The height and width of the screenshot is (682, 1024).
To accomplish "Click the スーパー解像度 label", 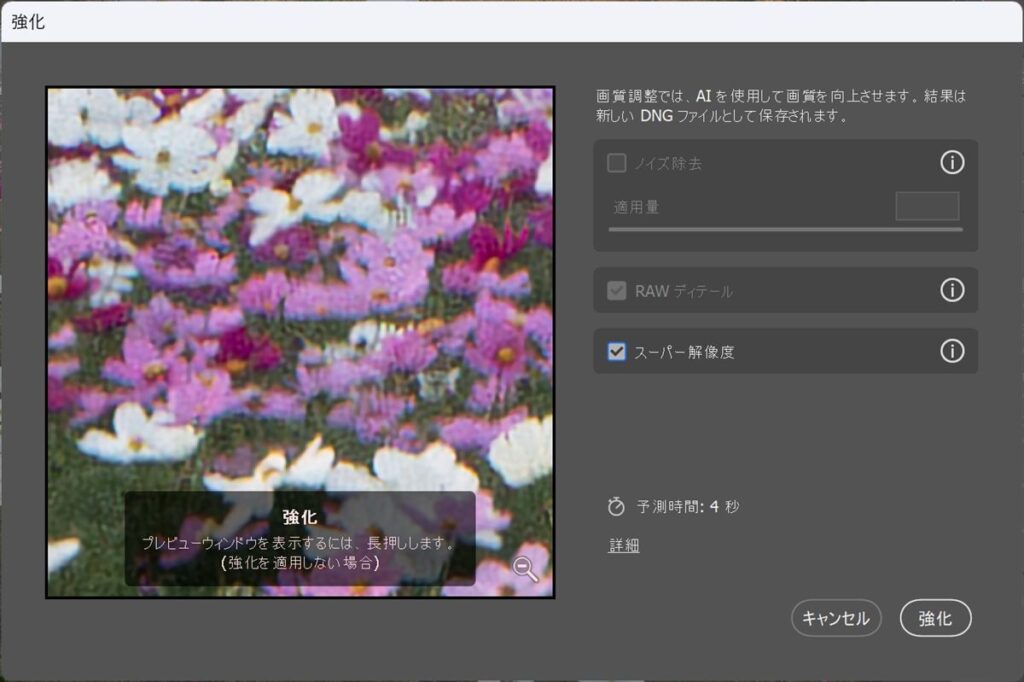I will tap(684, 352).
